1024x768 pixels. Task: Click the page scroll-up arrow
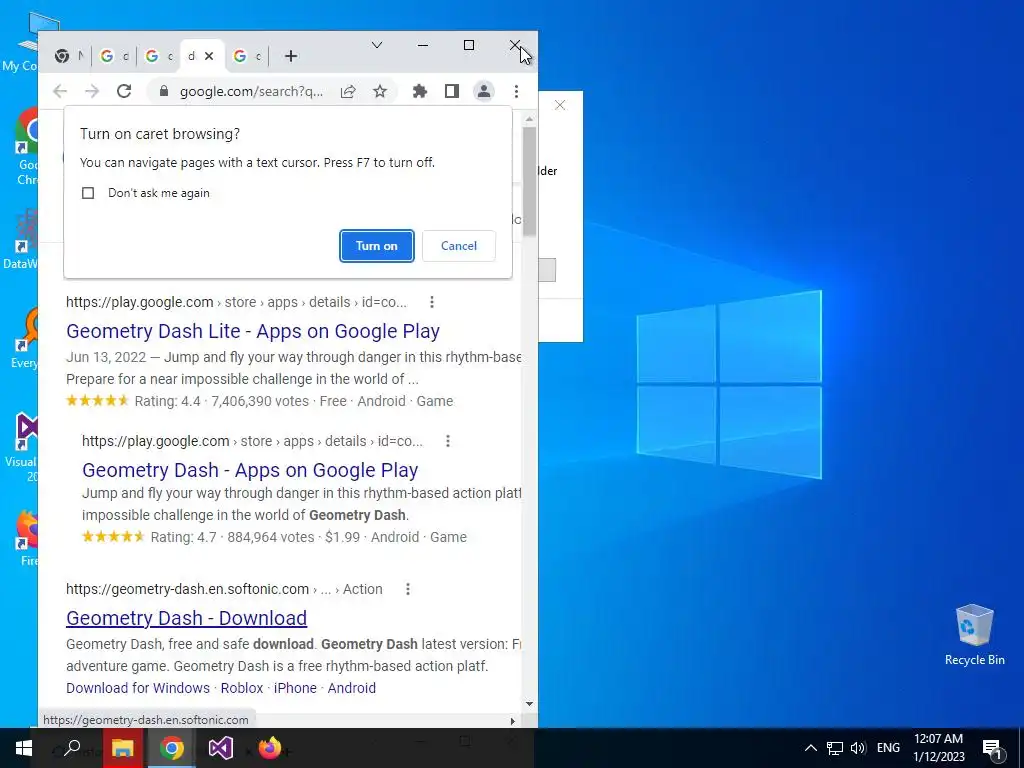pyautogui.click(x=529, y=120)
